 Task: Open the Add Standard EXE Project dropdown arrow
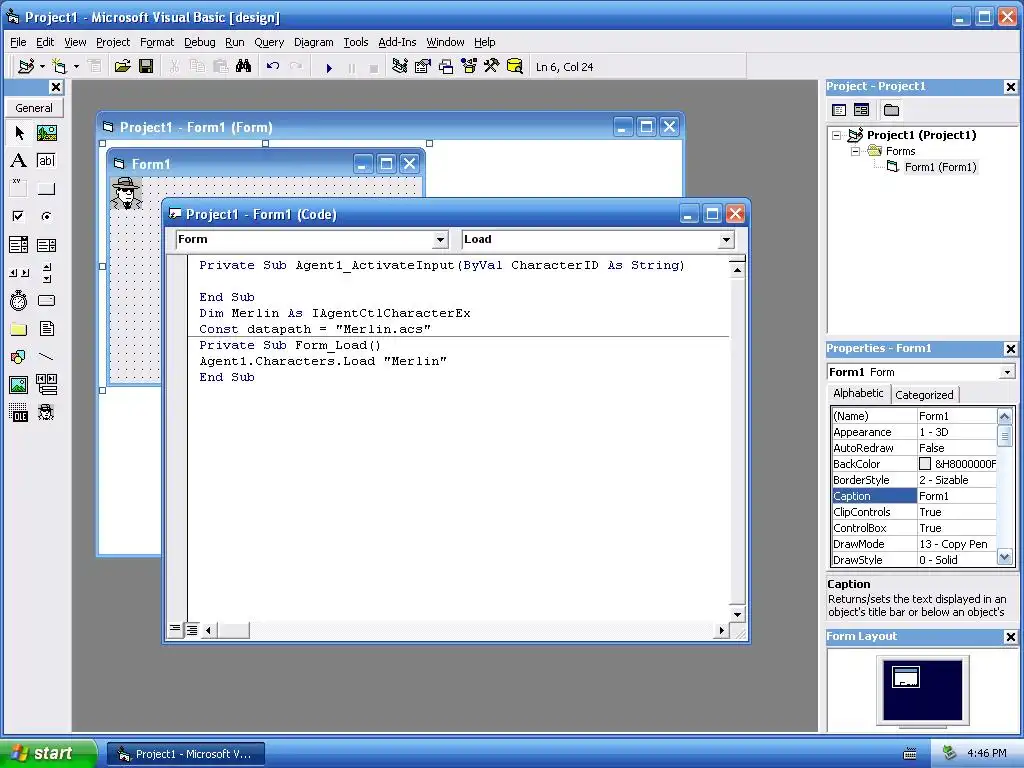[x=42, y=67]
